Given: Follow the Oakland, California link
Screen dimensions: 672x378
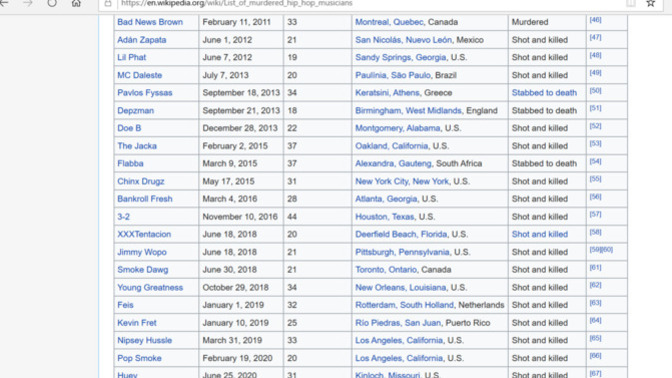Looking at the screenshot, I should tap(392, 146).
